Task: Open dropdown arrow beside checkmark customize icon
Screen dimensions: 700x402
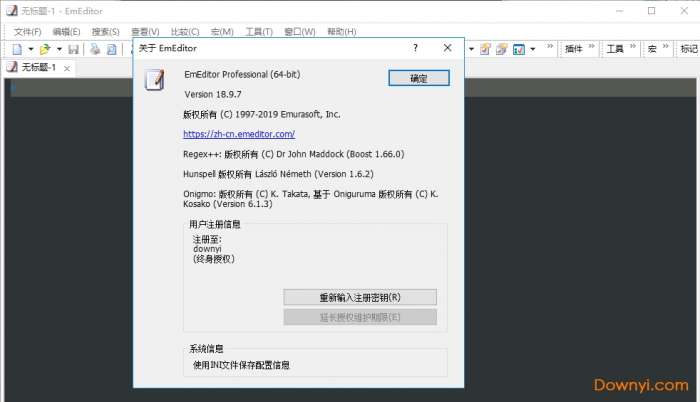Action: [x=533, y=49]
